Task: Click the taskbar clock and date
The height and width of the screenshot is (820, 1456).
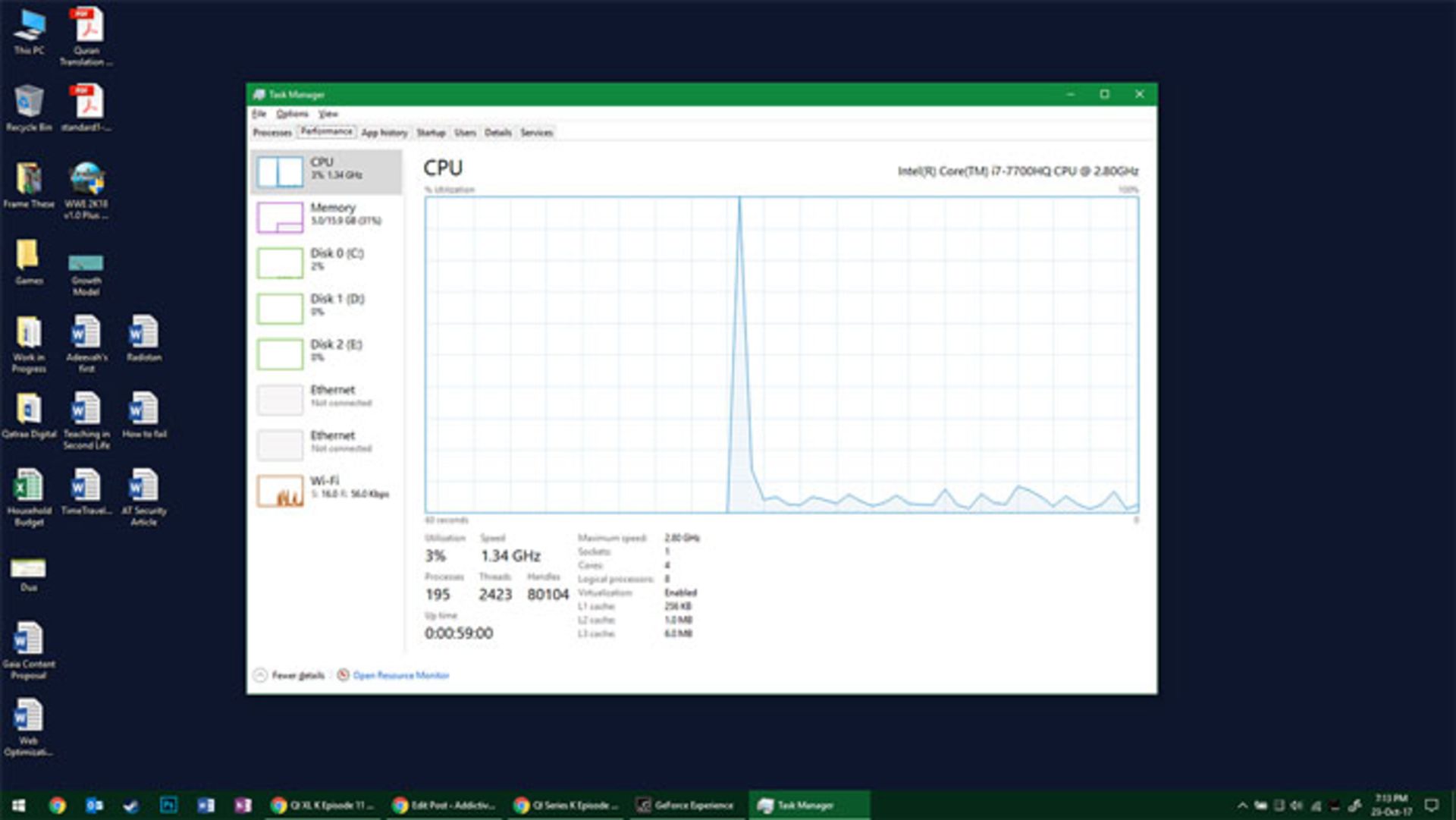Action: click(x=1392, y=805)
